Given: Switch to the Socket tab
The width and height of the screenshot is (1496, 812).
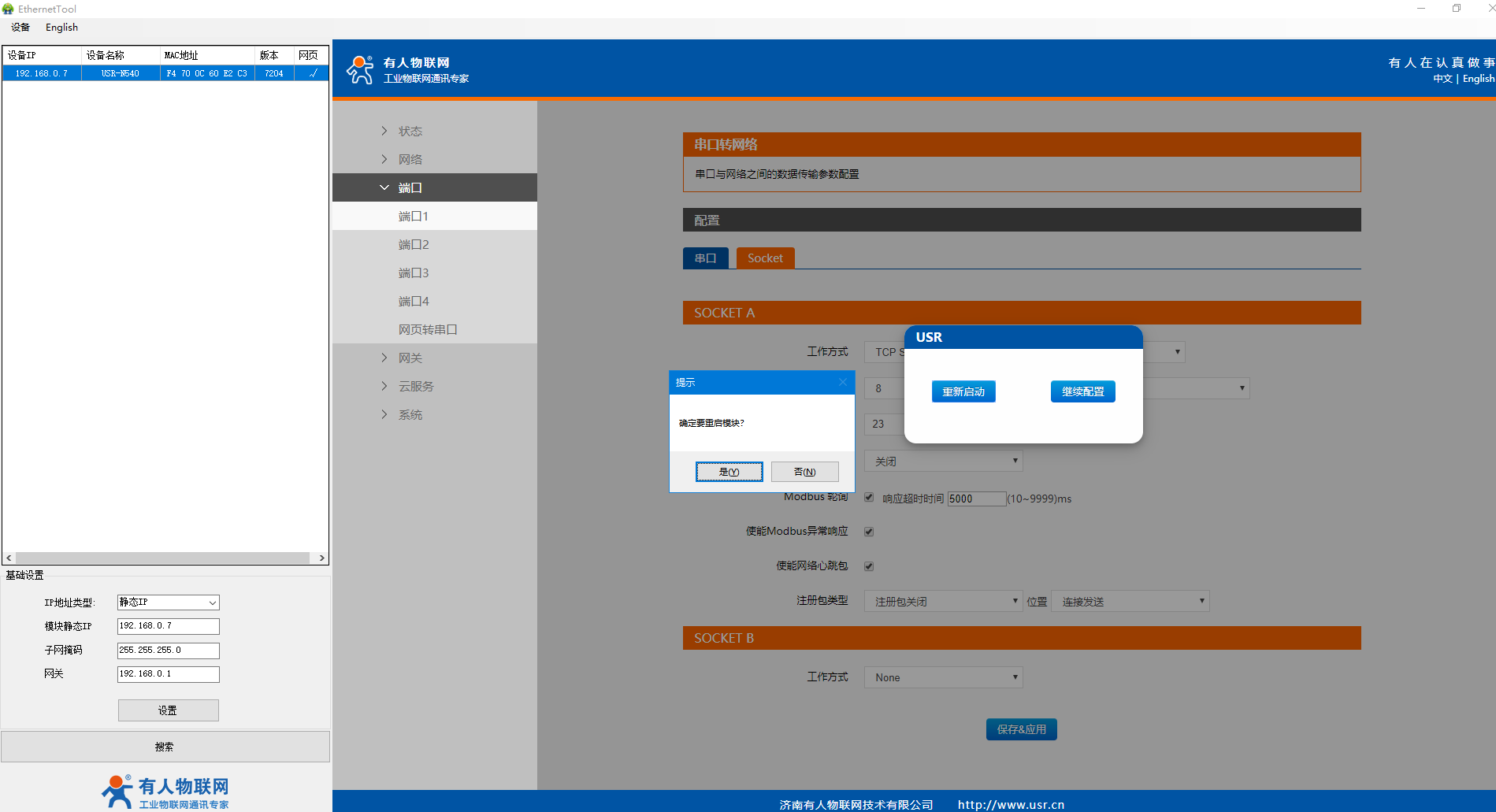Looking at the screenshot, I should pyautogui.click(x=765, y=258).
